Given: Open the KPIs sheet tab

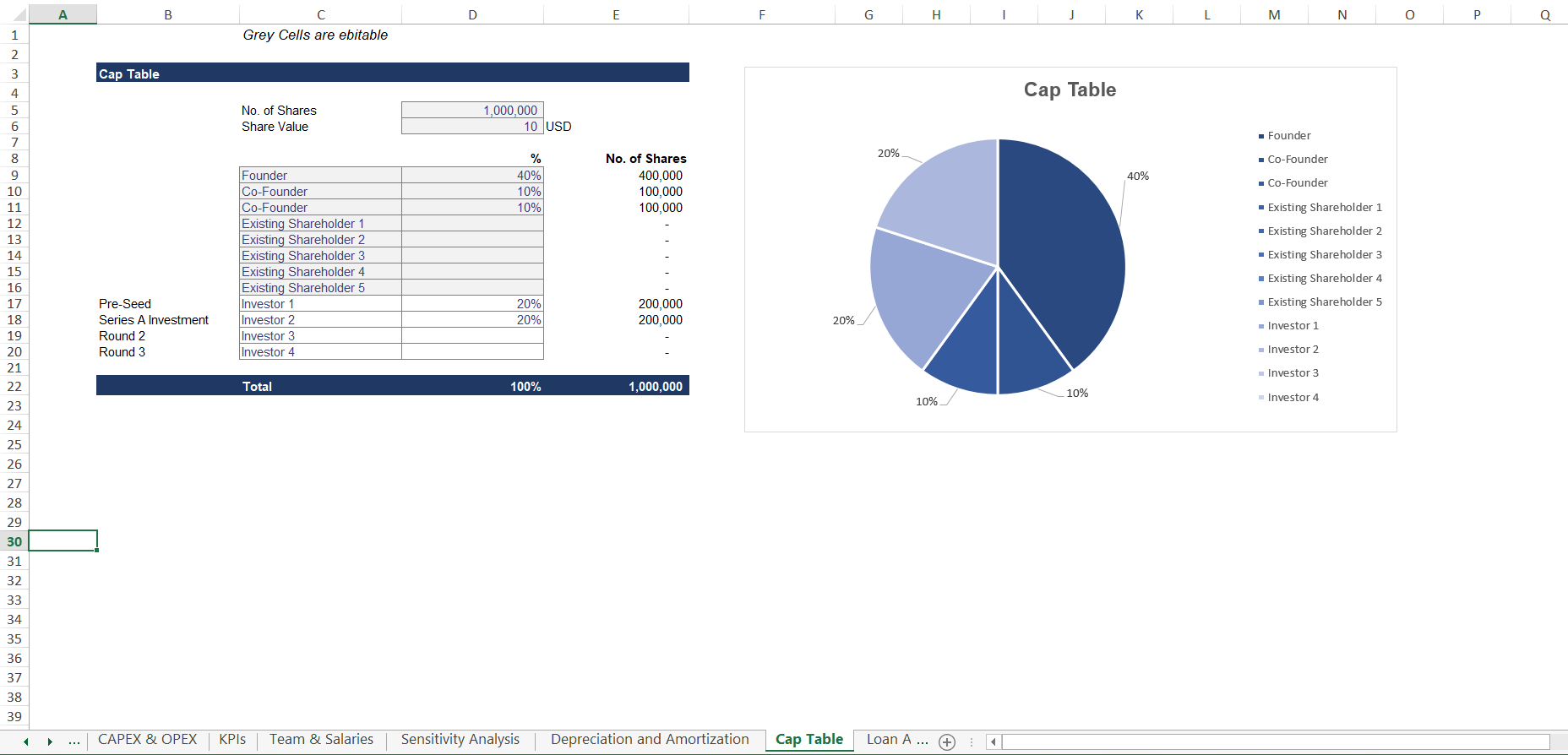Looking at the screenshot, I should point(232,740).
